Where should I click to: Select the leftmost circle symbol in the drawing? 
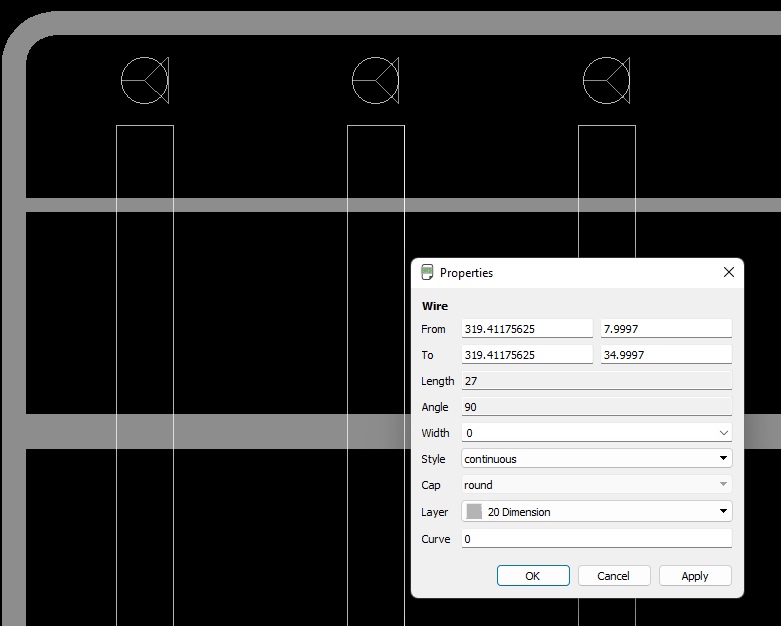point(145,80)
